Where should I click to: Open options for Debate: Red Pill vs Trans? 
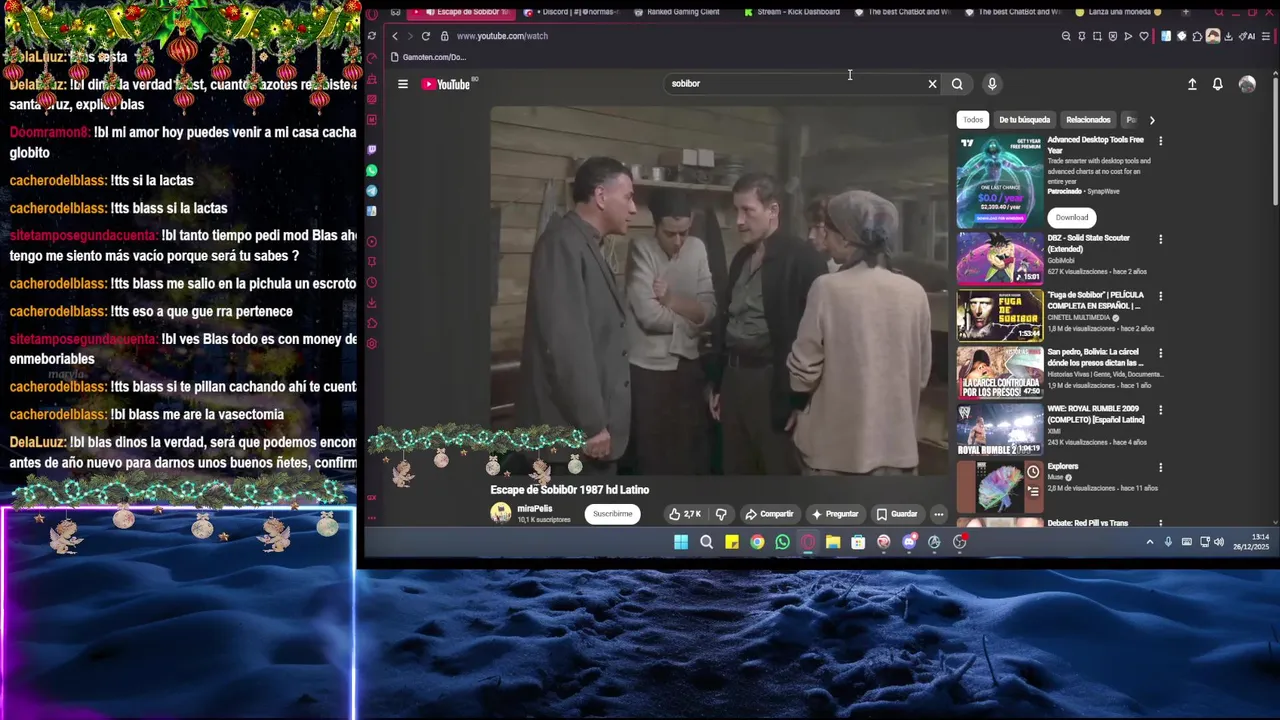[x=1160, y=523]
